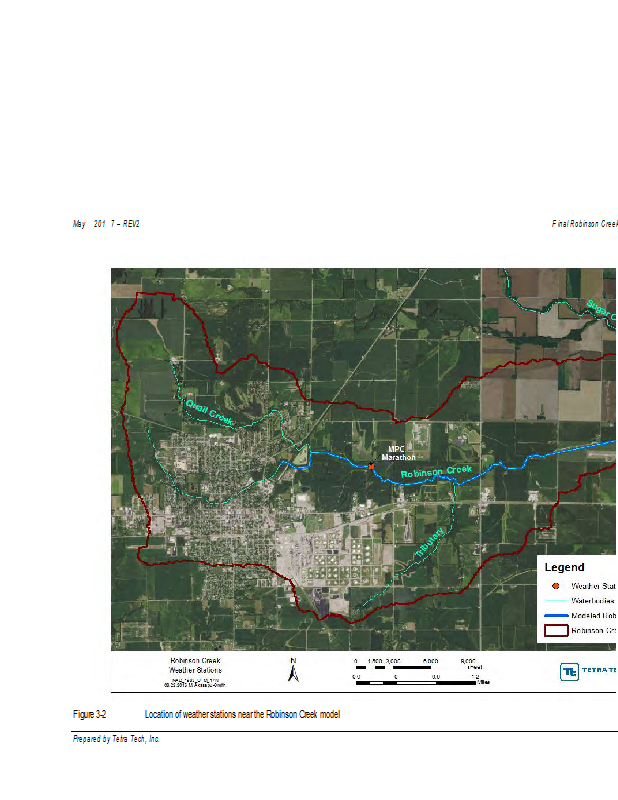This screenshot has width=618, height=800.
Task: Click the weather stations location caption text
Action: coord(242,715)
